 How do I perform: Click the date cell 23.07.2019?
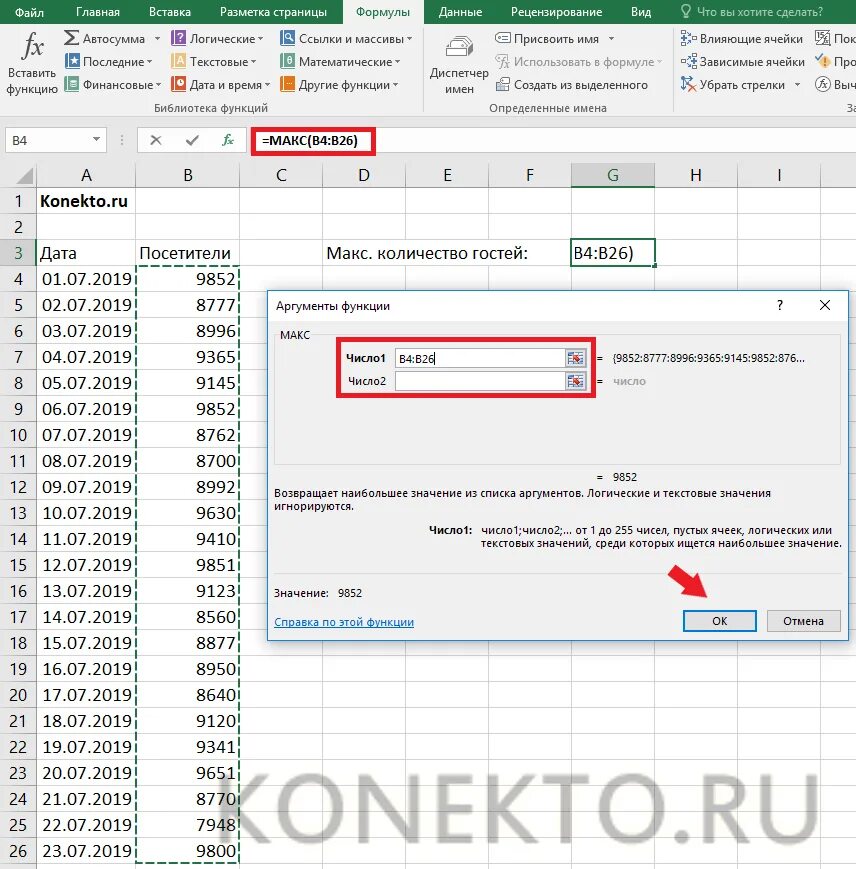coord(86,850)
